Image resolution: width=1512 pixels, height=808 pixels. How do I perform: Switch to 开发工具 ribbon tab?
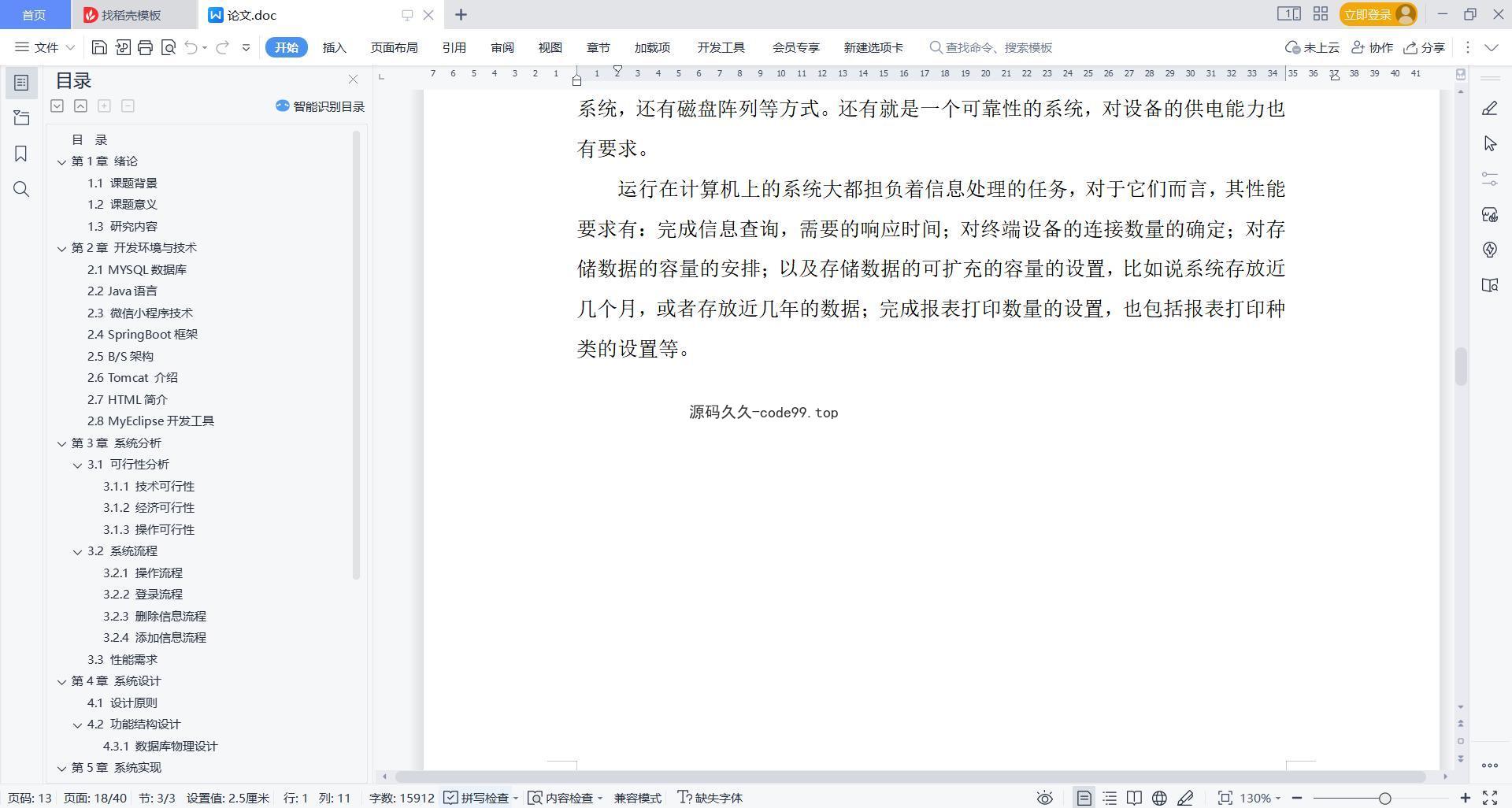coord(721,47)
